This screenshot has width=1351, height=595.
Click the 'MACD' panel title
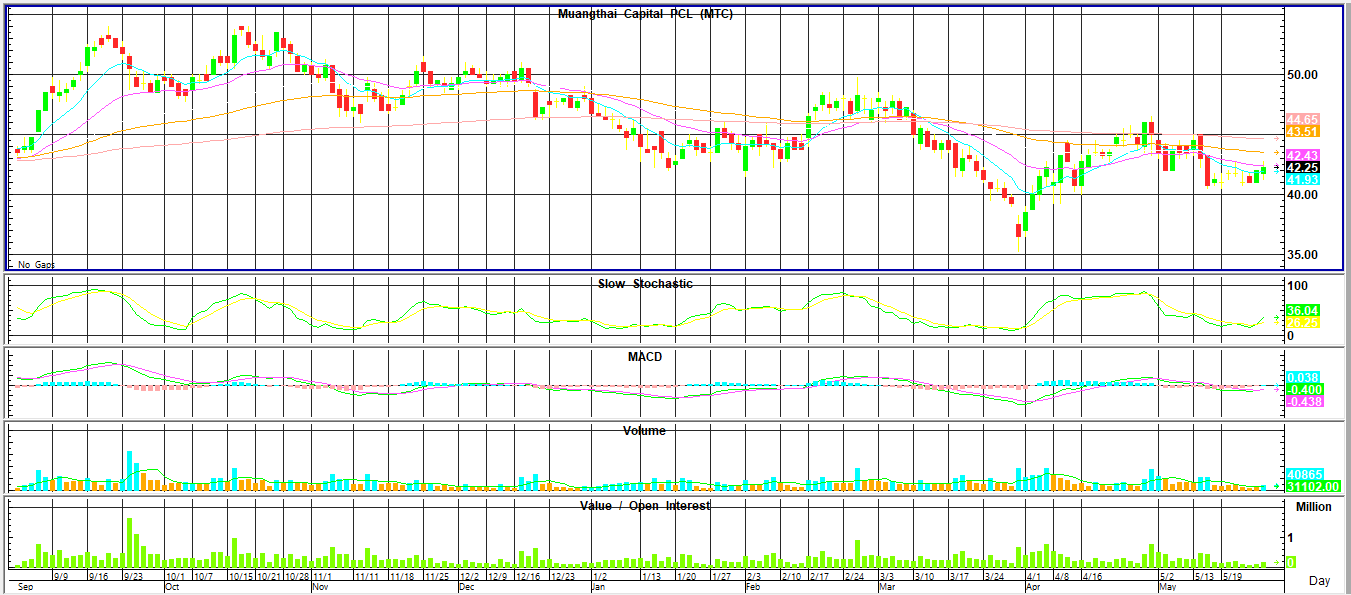(644, 357)
